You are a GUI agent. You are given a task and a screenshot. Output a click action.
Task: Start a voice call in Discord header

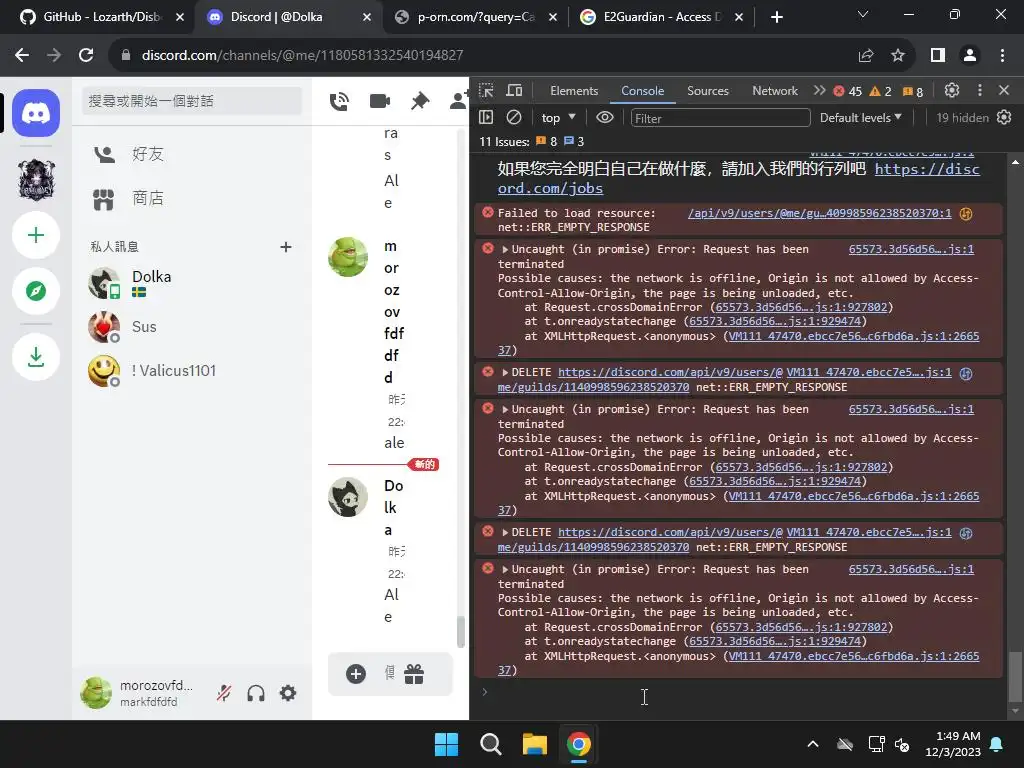click(x=339, y=101)
